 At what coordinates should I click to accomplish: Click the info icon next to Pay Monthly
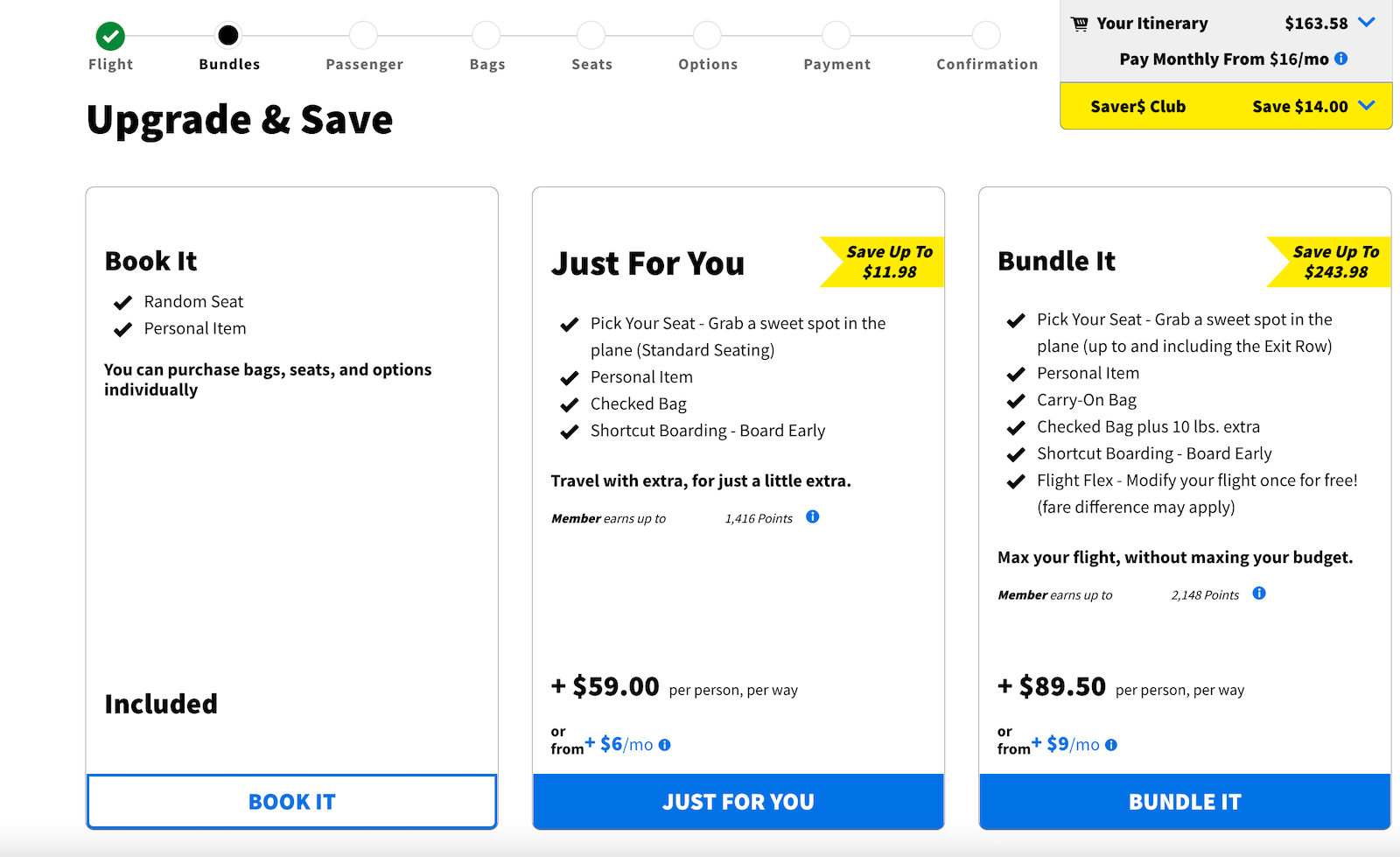pos(1343,59)
